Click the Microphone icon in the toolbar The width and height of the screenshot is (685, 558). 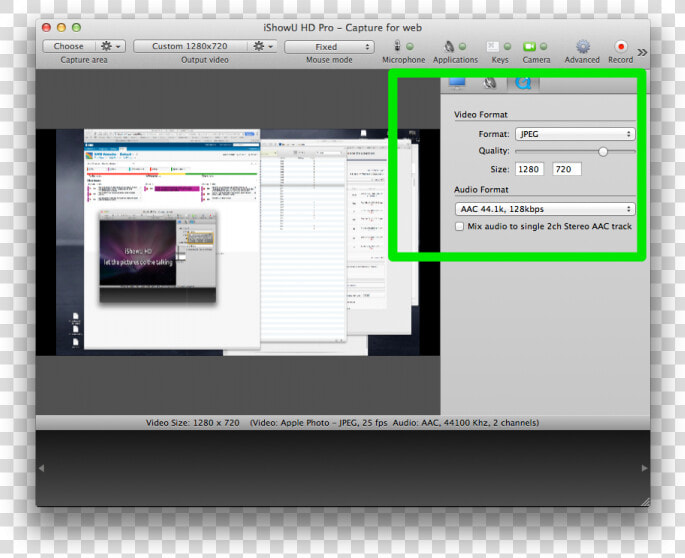coord(397,45)
